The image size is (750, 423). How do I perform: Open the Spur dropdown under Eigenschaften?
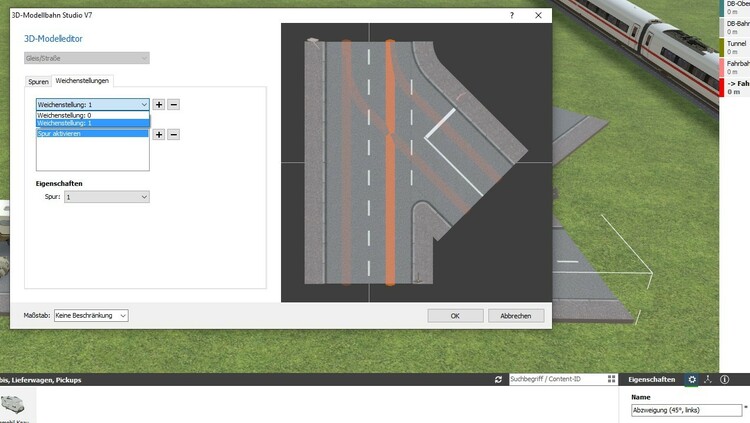click(x=107, y=197)
